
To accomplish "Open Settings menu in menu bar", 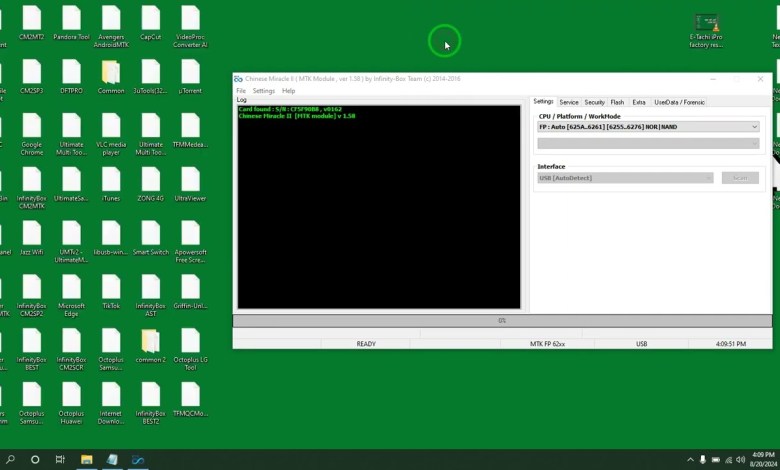I will [x=264, y=91].
